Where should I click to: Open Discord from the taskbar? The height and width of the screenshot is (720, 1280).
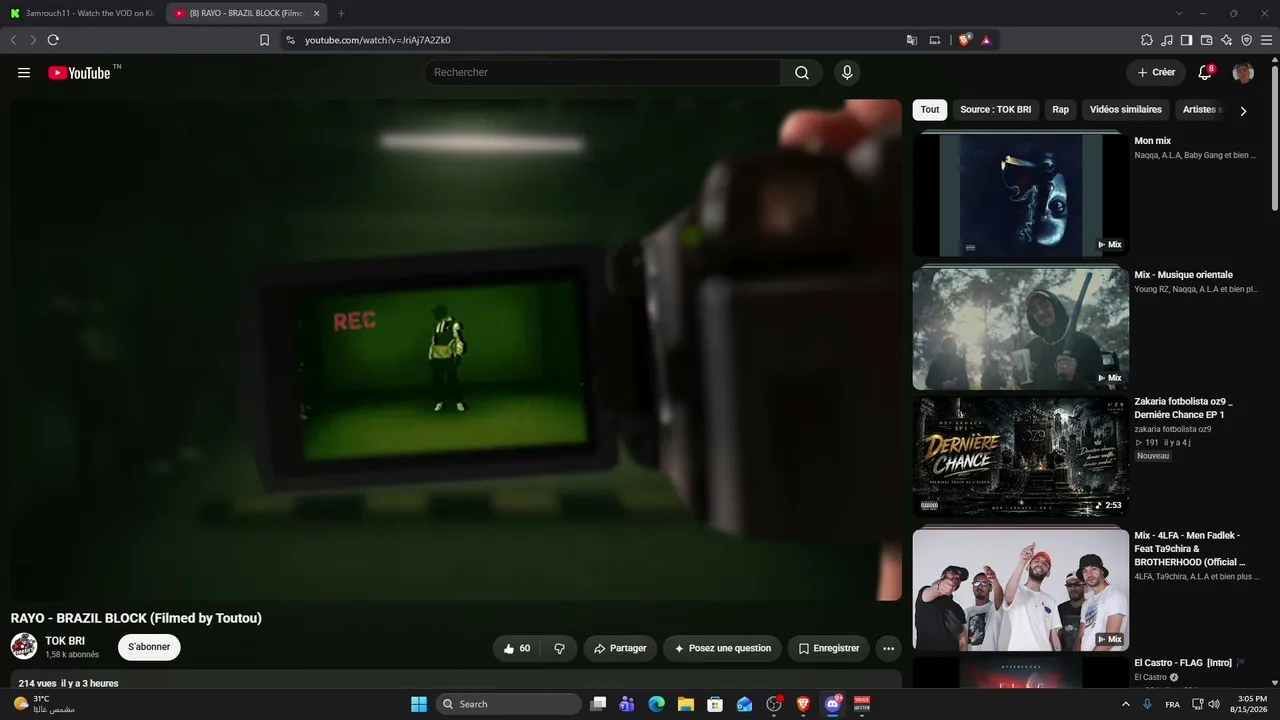(x=832, y=704)
